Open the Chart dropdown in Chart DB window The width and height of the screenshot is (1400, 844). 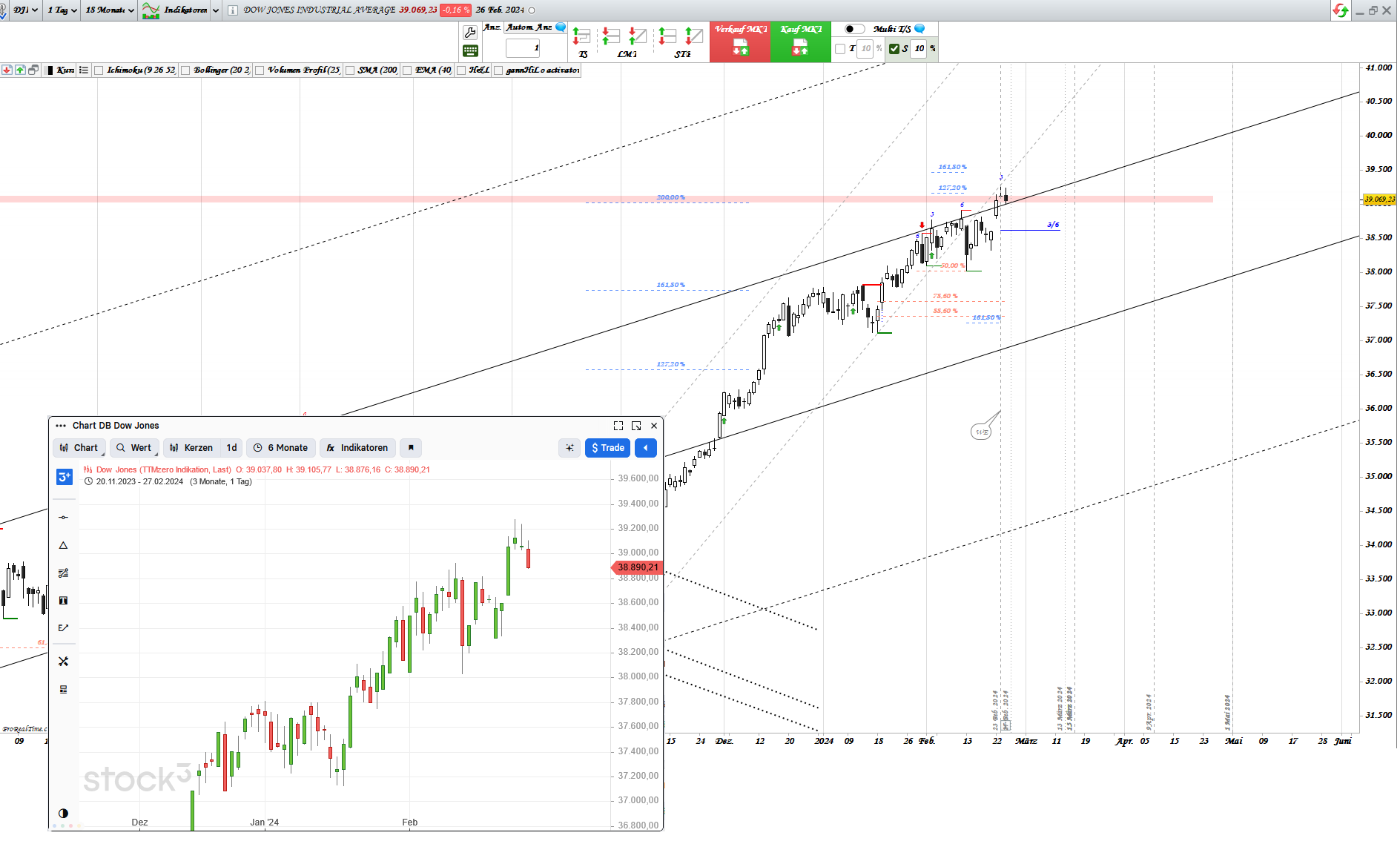pos(79,448)
